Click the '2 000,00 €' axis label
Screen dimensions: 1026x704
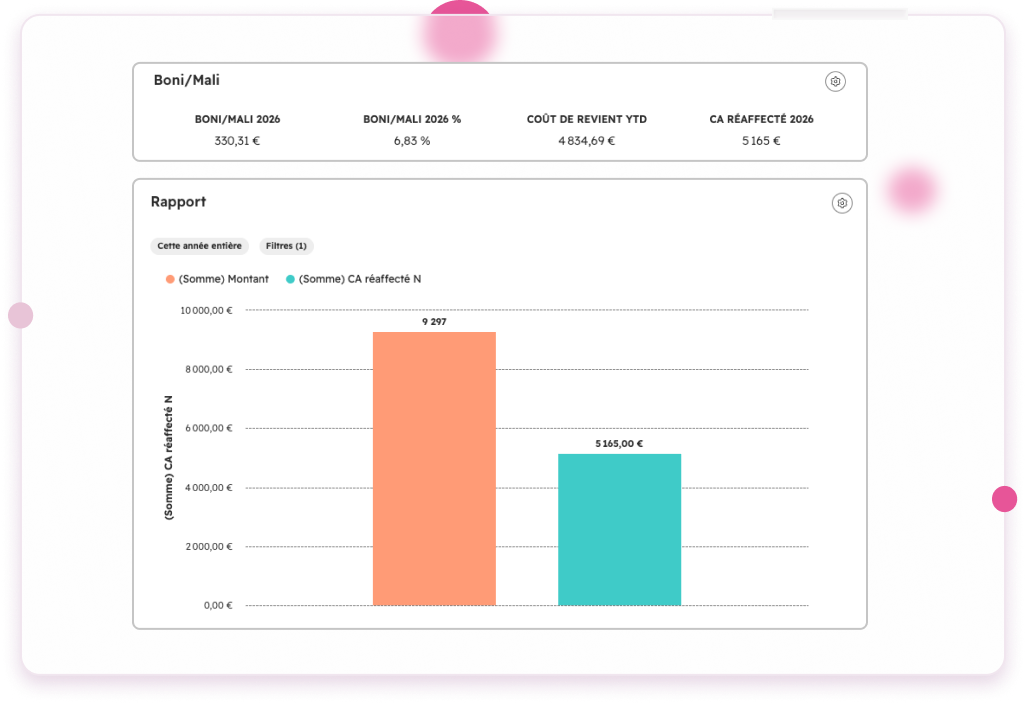click(x=209, y=547)
